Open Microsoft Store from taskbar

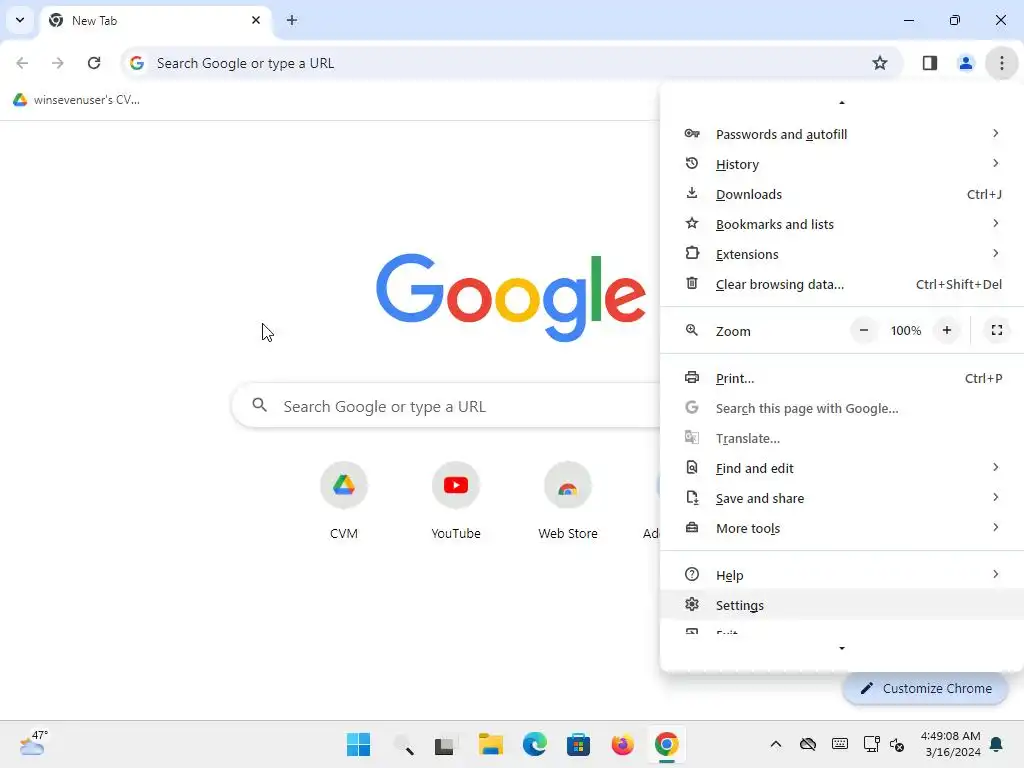click(579, 744)
